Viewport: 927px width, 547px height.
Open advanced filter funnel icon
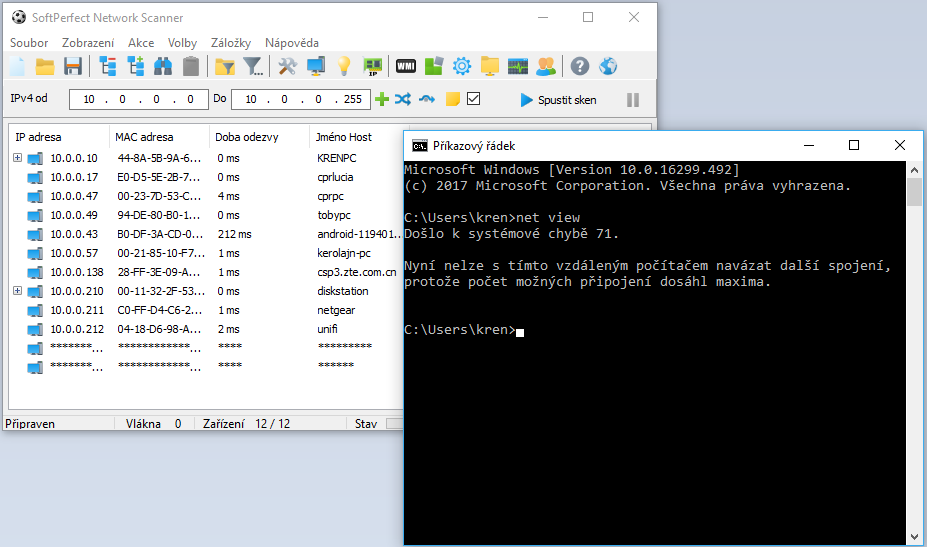click(x=254, y=66)
